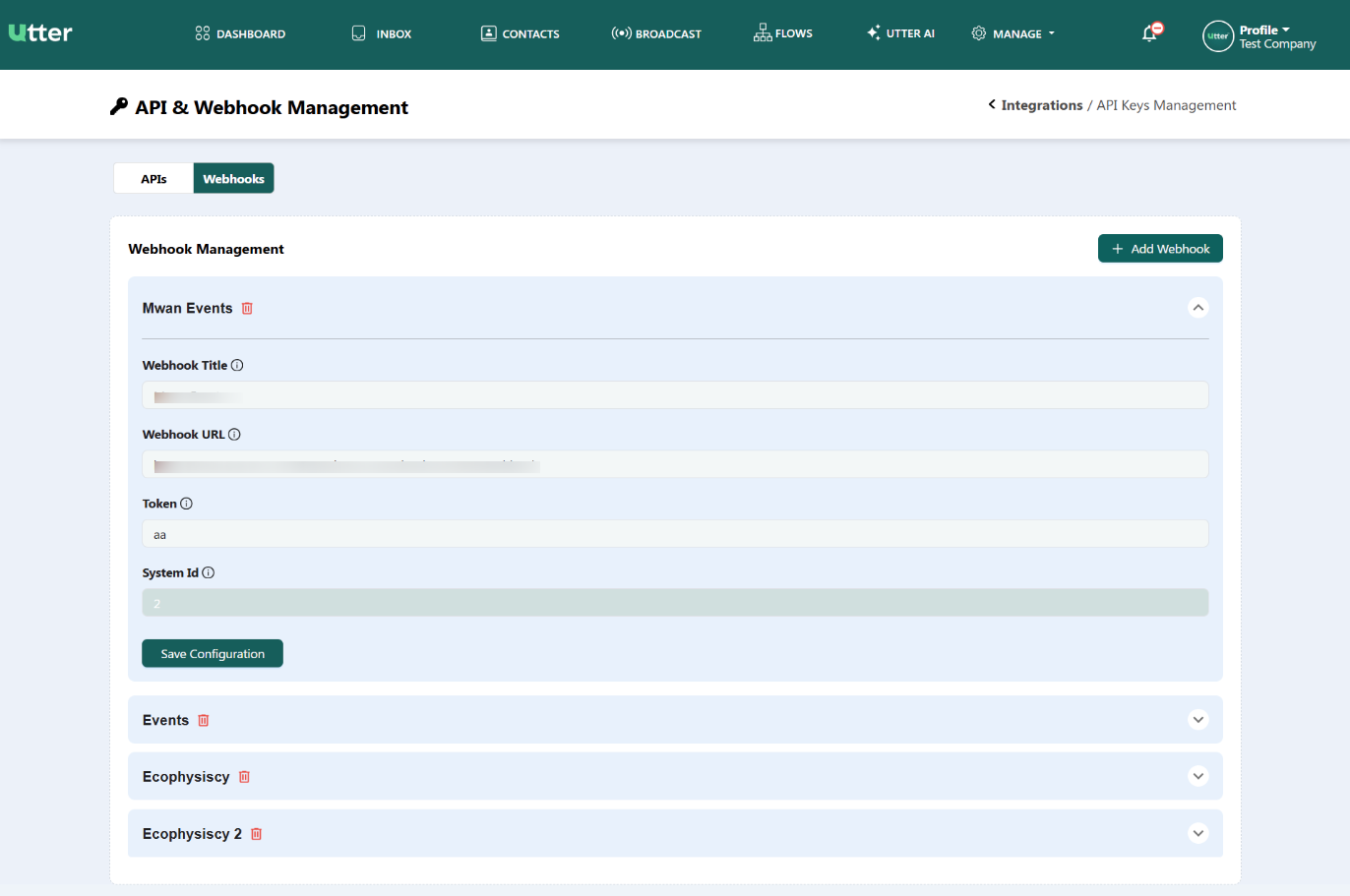Open the Flows page

(x=783, y=33)
